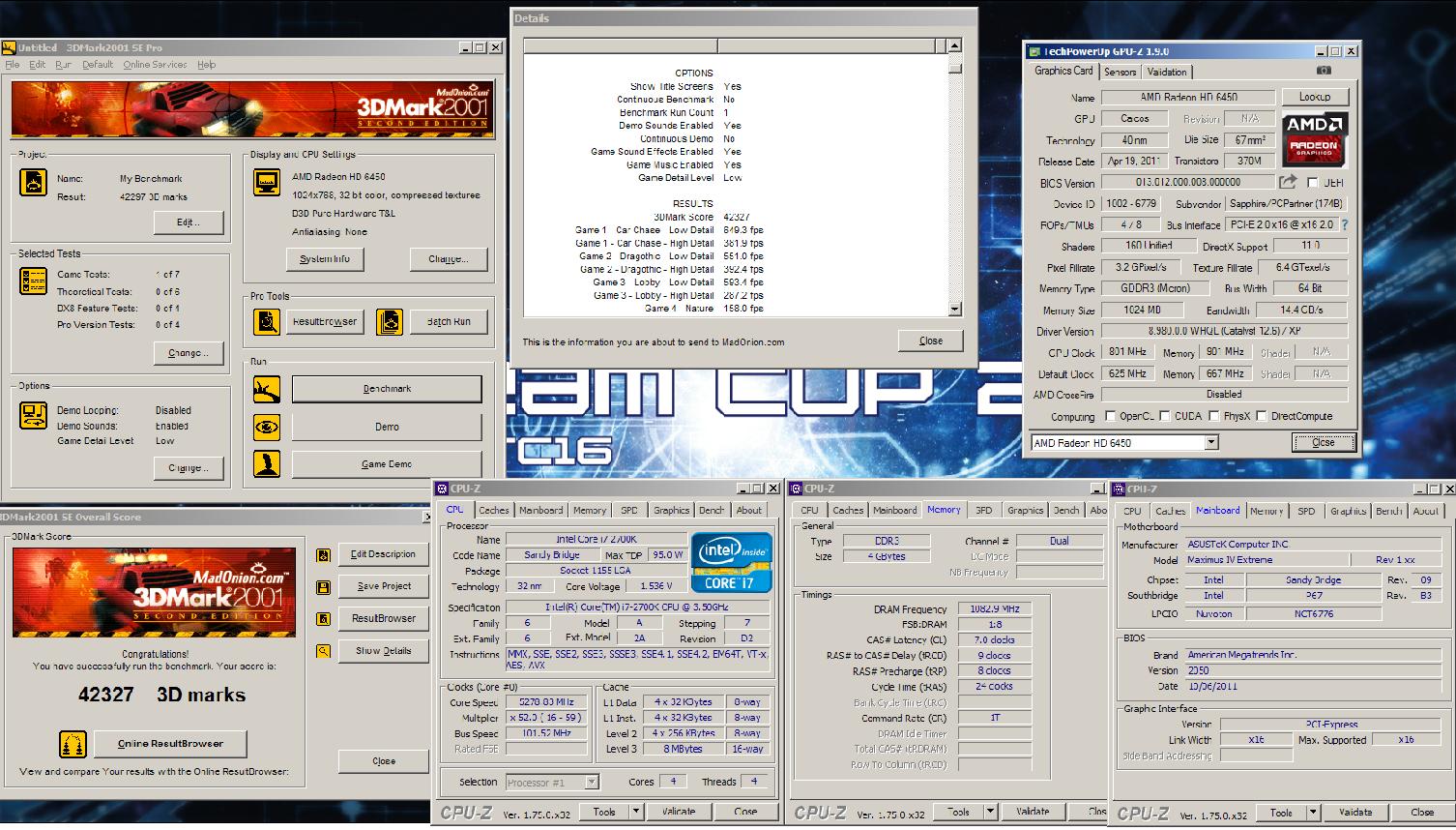The width and height of the screenshot is (1456, 830).
Task: Click the AMD Radeon Graphics logo
Action: [1314, 137]
